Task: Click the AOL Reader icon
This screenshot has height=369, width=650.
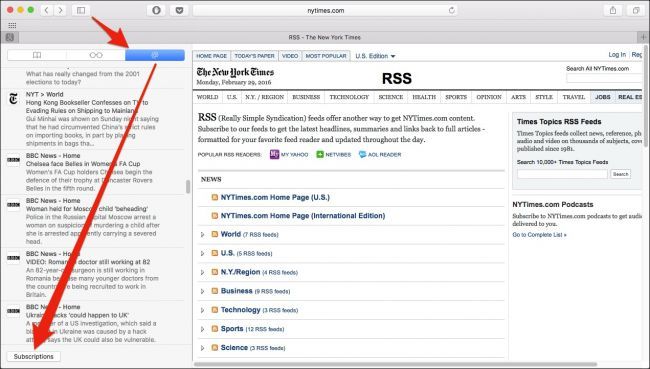Action: tap(362, 154)
